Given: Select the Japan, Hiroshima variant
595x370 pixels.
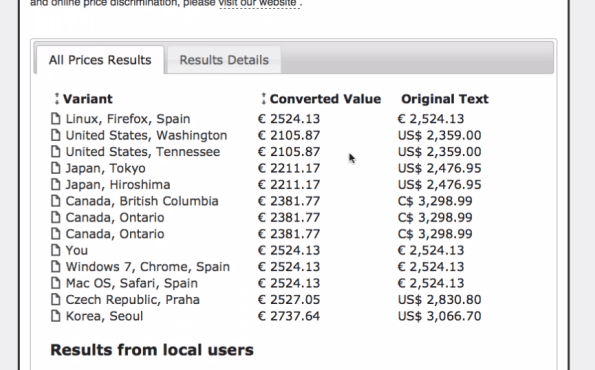Looking at the screenshot, I should (118, 184).
